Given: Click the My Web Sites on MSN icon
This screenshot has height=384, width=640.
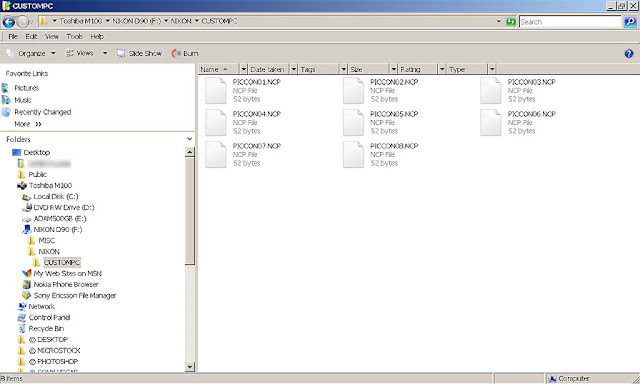Looking at the screenshot, I should [x=27, y=273].
